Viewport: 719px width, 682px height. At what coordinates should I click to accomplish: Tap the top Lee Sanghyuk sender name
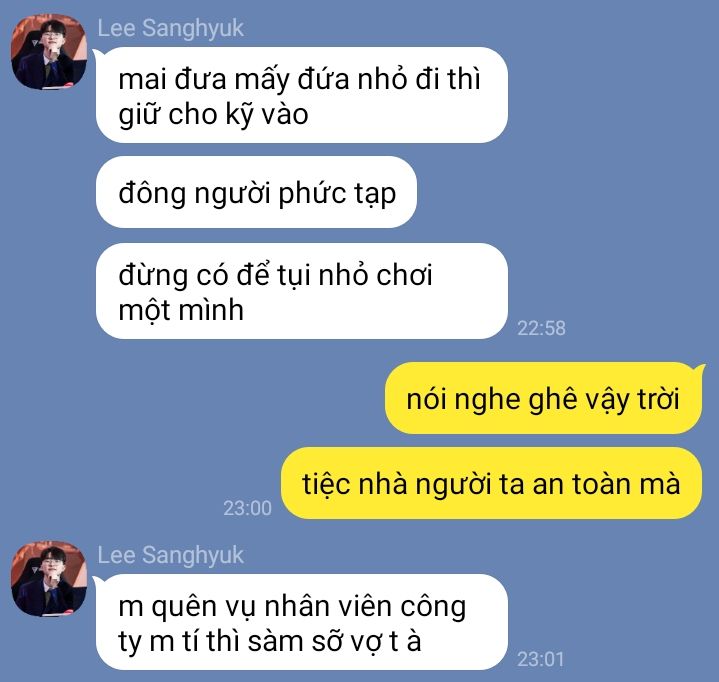[170, 28]
